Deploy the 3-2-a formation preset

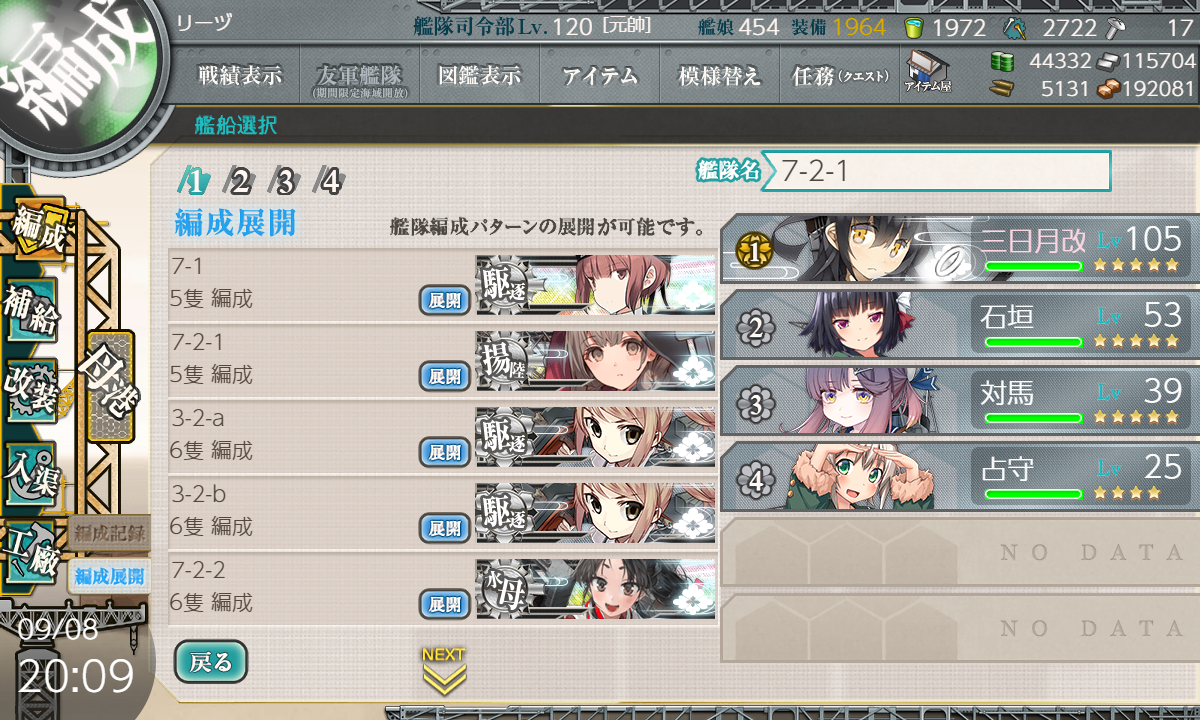point(445,452)
